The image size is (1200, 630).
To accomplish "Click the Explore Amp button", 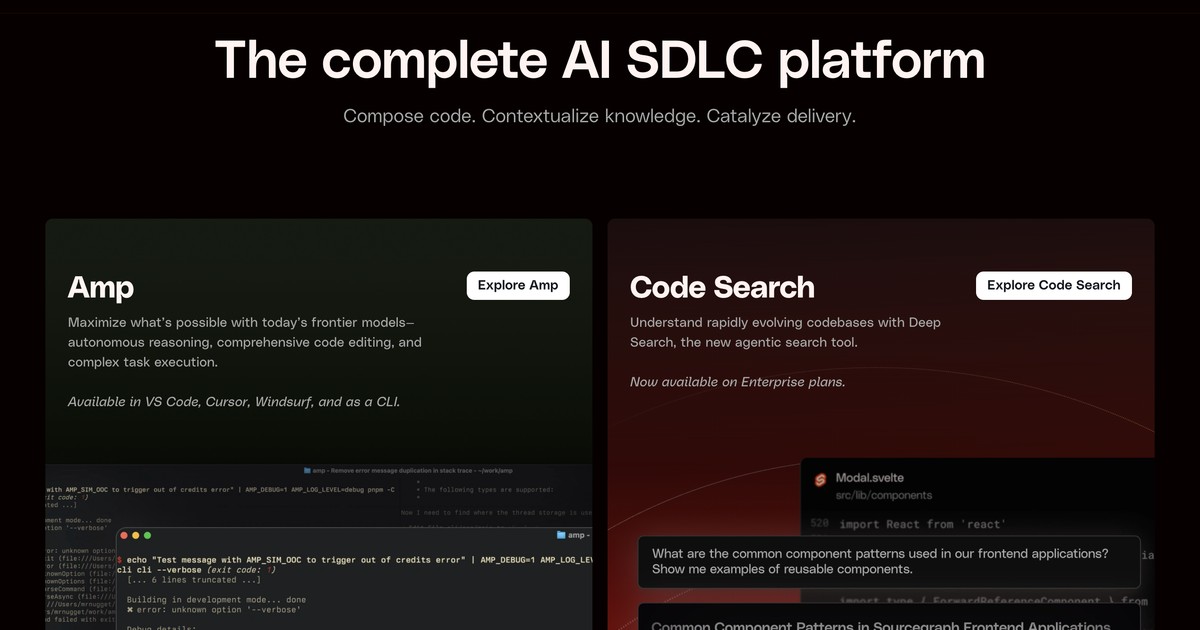I will (x=518, y=285).
